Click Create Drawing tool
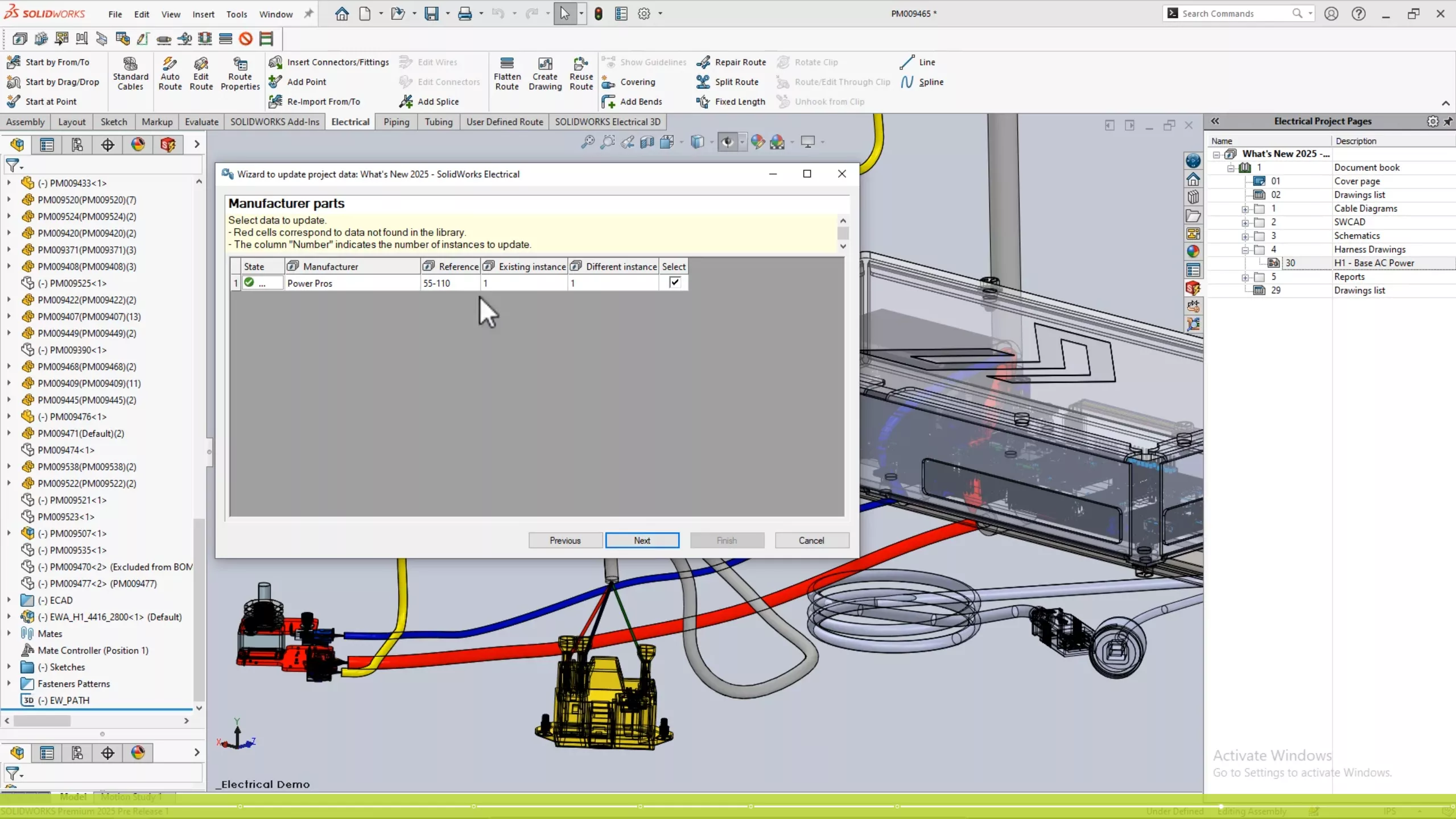This screenshot has width=1456, height=819. coord(545,74)
